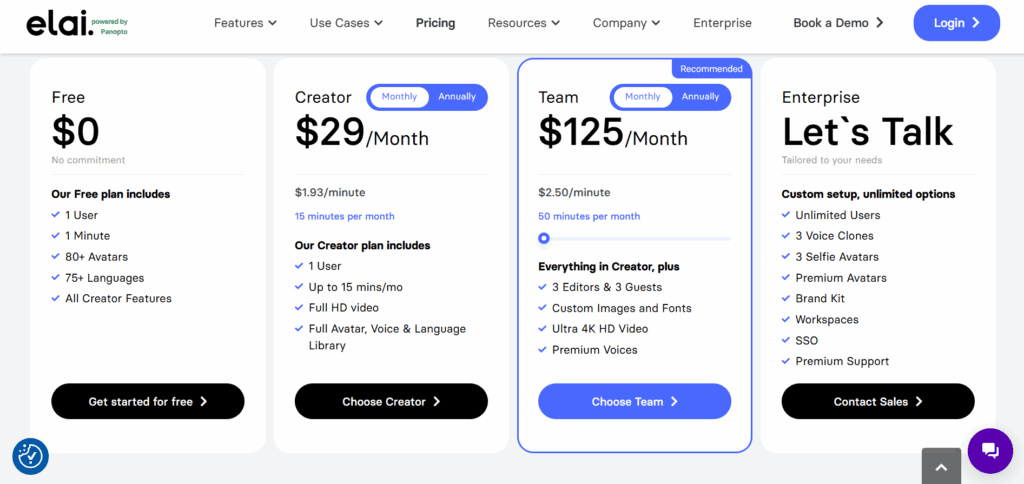Click the arrow icon beside Book a Demo
This screenshot has width=1024, height=484.
[880, 23]
